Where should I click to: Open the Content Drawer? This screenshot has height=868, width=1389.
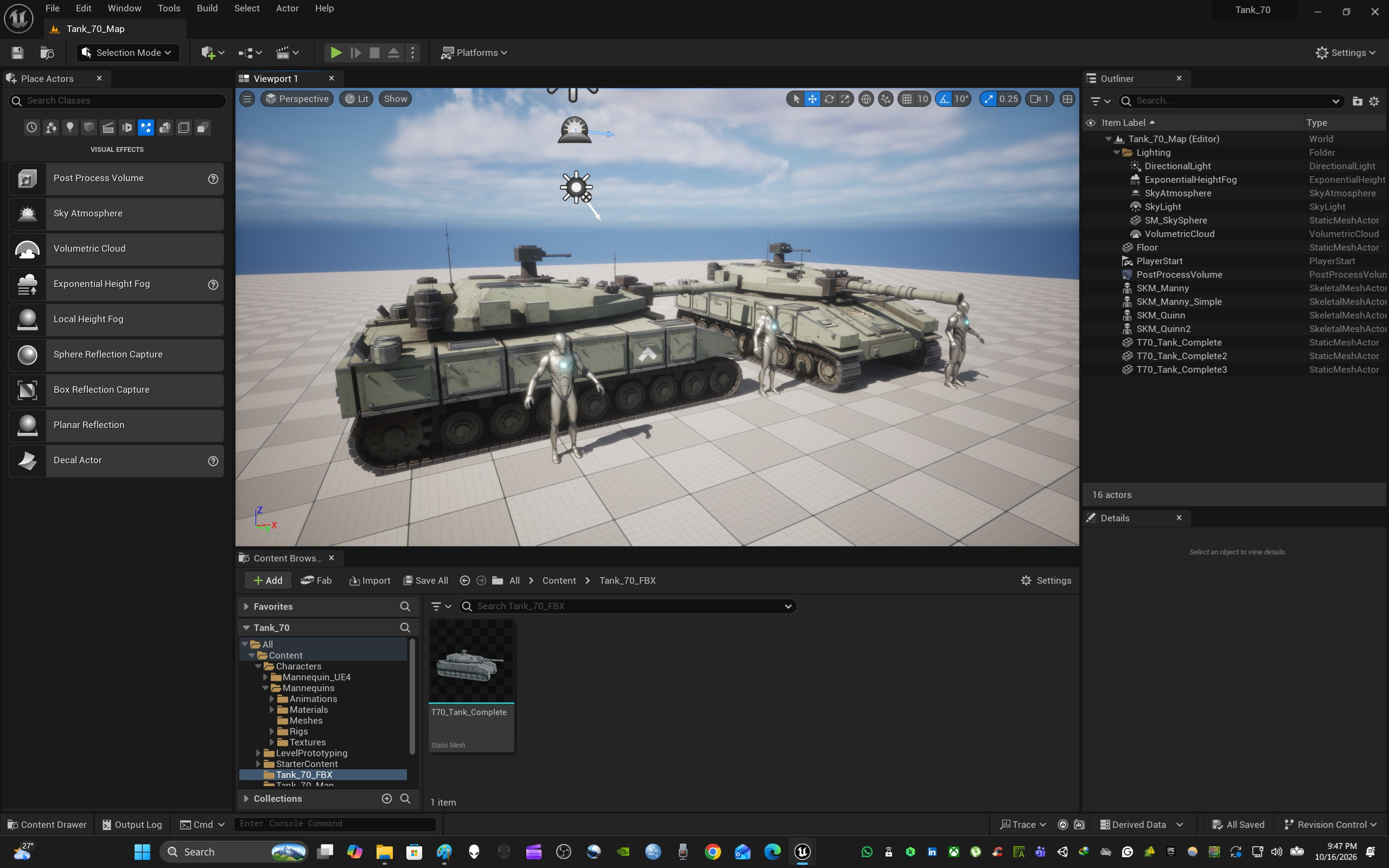[x=47, y=825]
